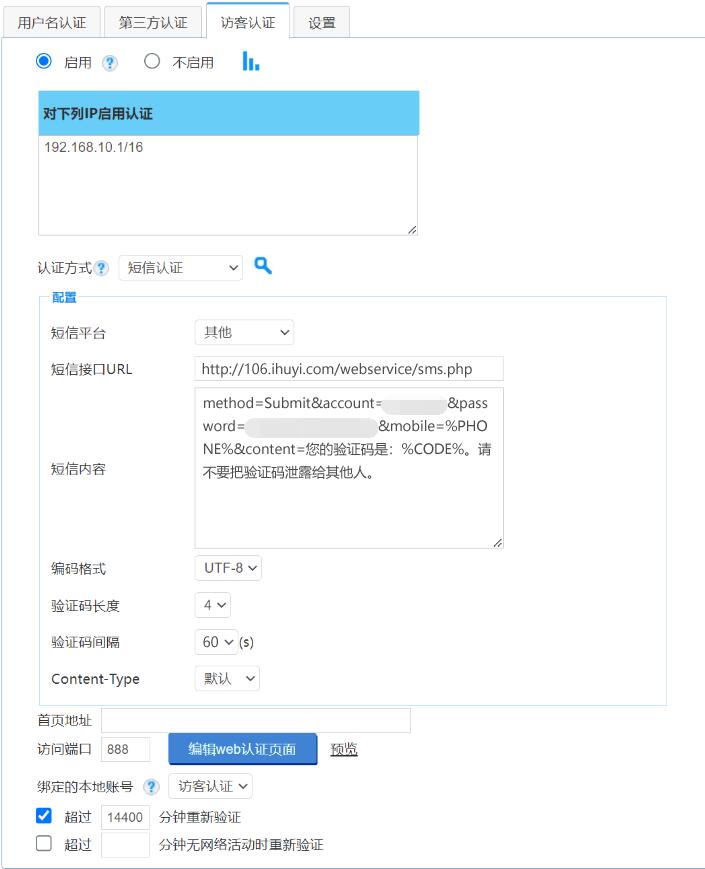Click the resize handle of the IP list textarea

click(412, 230)
